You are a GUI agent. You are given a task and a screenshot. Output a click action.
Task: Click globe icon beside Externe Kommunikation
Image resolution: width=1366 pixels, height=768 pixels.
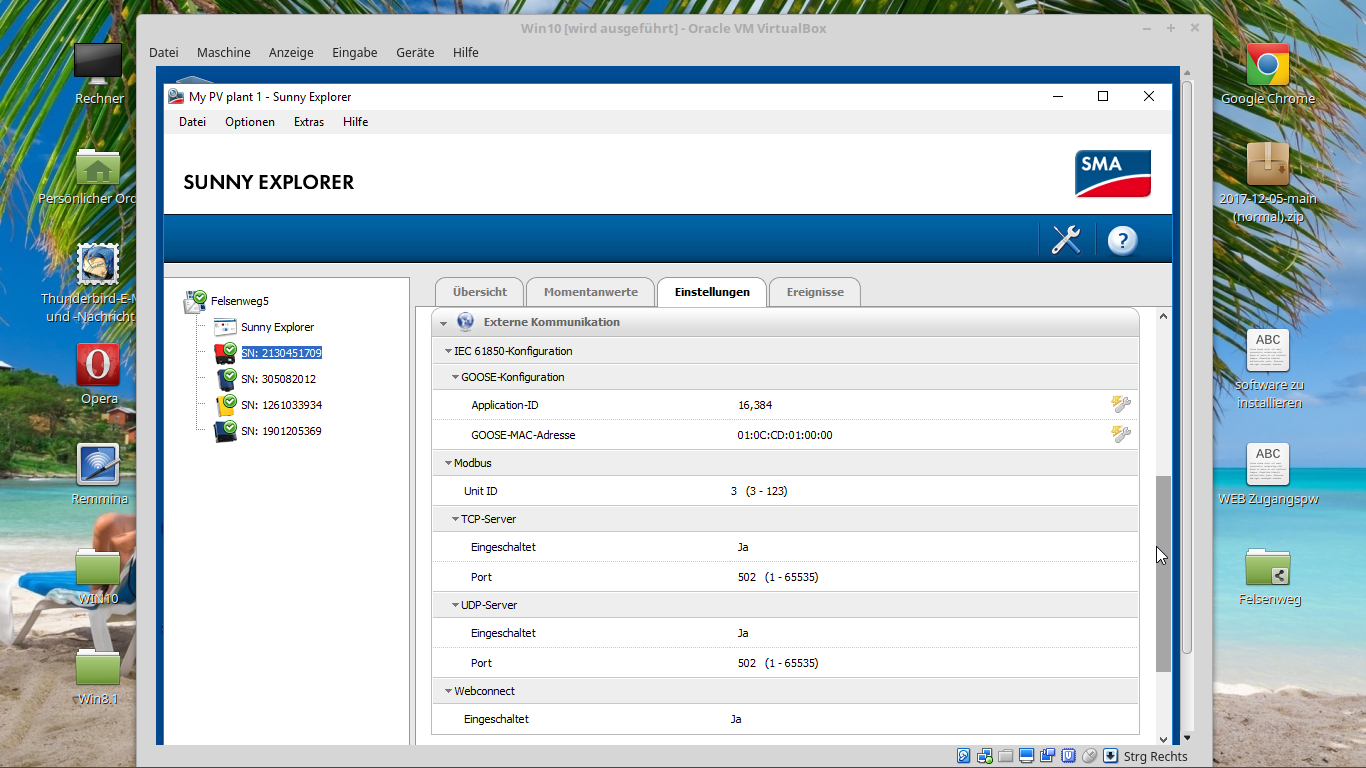coord(465,322)
